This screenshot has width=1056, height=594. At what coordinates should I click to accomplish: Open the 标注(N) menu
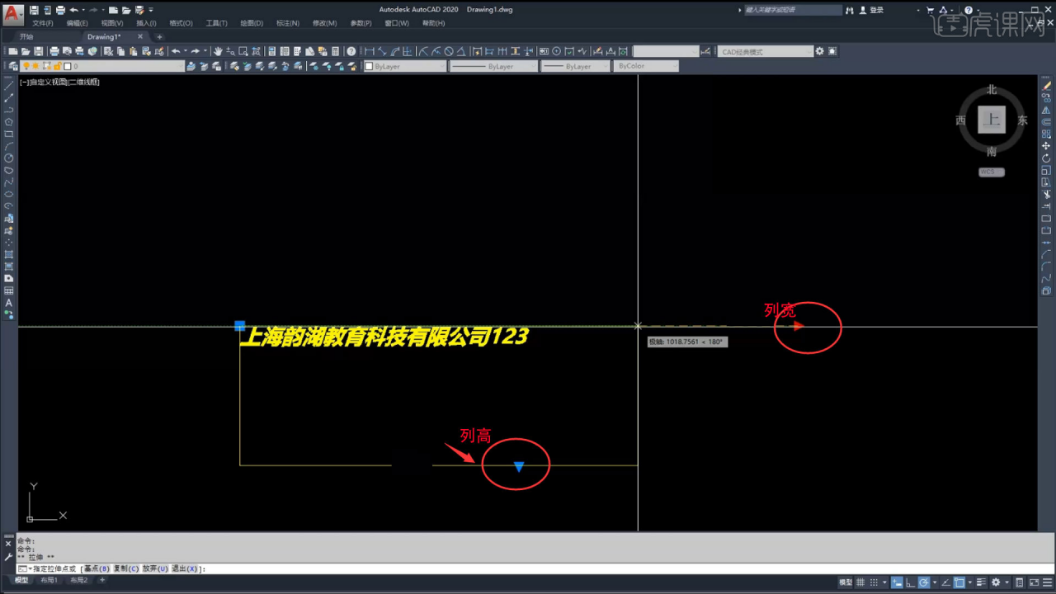(x=288, y=23)
